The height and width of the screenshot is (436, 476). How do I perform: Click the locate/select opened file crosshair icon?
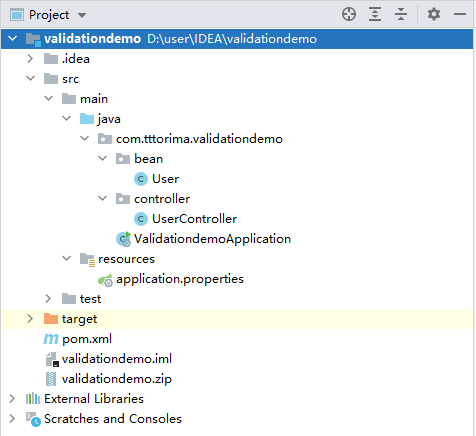click(x=349, y=14)
